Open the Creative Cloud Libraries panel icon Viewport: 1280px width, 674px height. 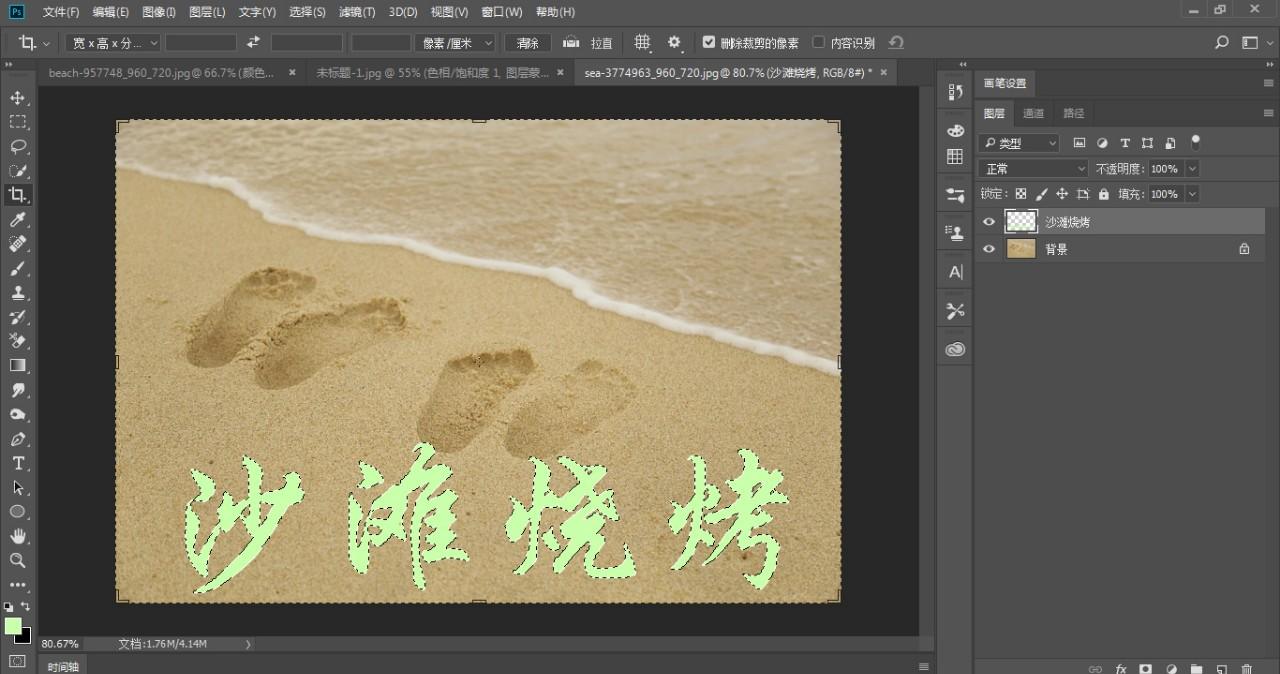click(x=955, y=349)
